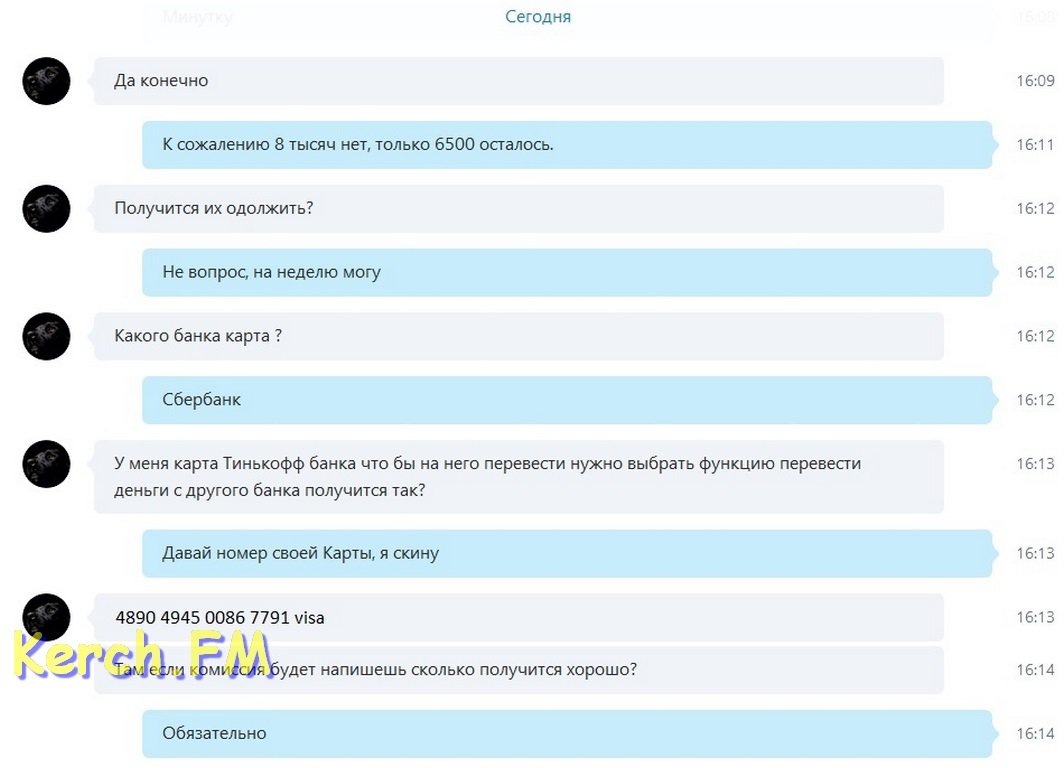Click avatar beside 'Какого банка карта ?'
Screen dimensions: 1064x768
coord(46,336)
